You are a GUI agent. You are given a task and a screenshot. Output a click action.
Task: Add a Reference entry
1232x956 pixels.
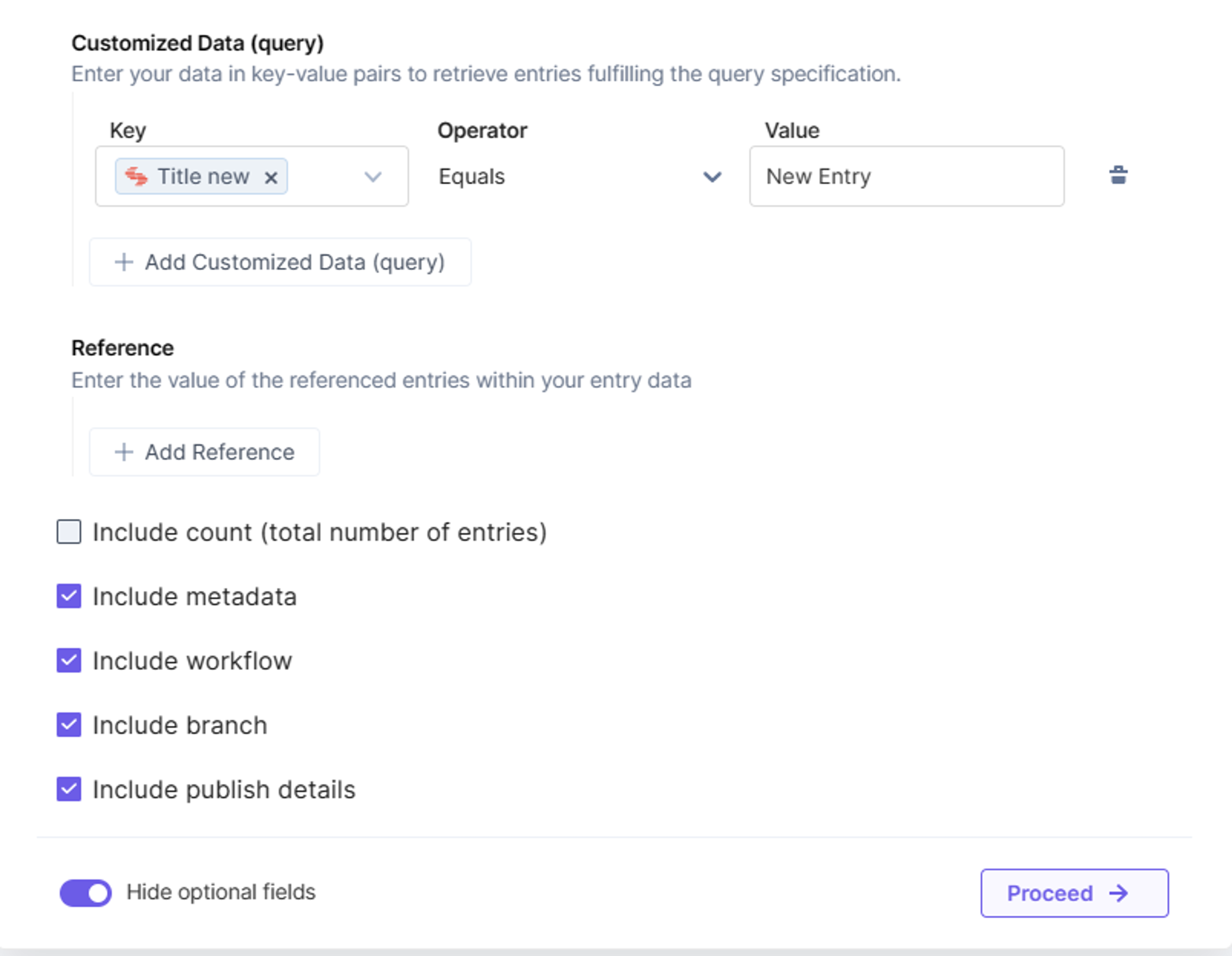click(204, 452)
